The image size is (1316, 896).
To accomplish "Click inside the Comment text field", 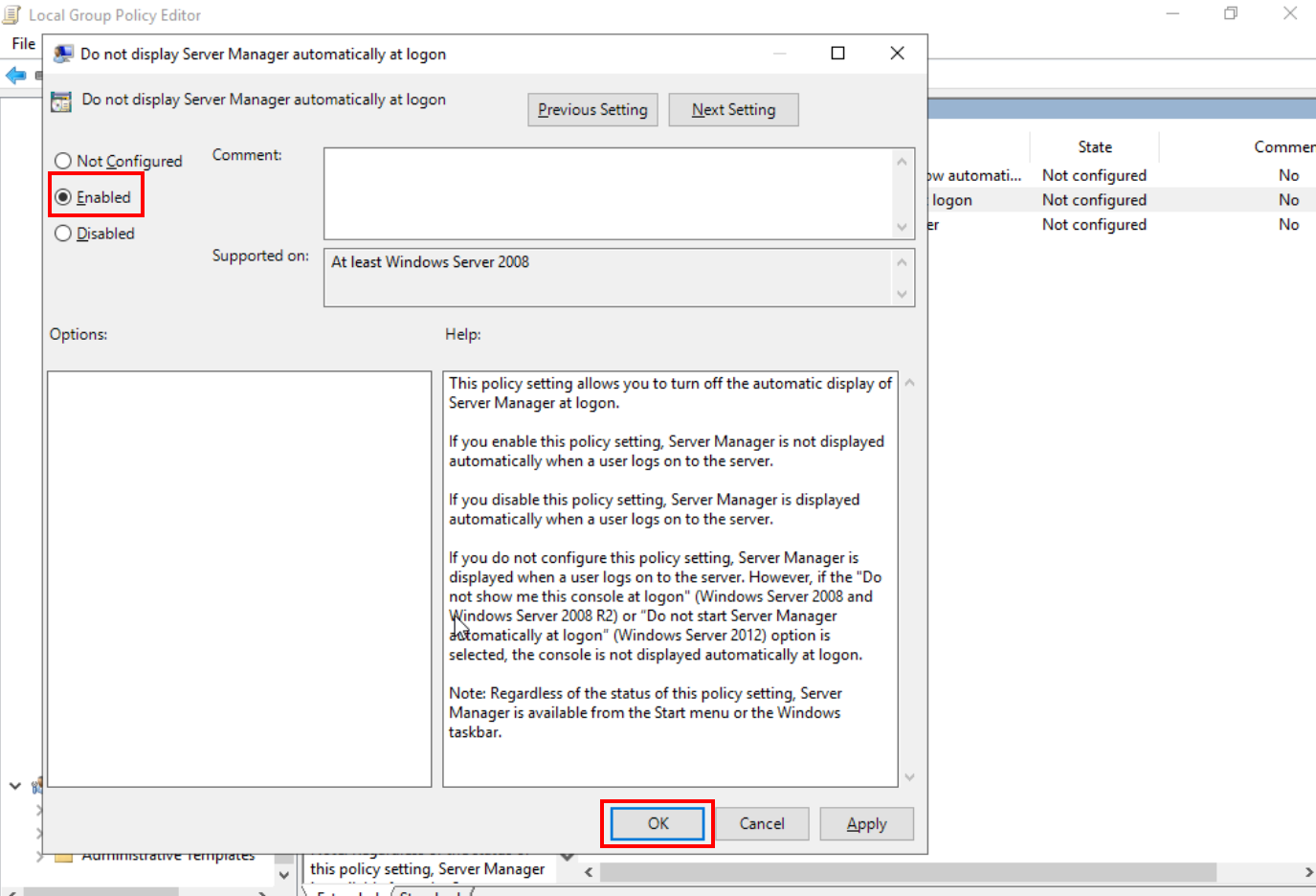I will click(x=608, y=193).
